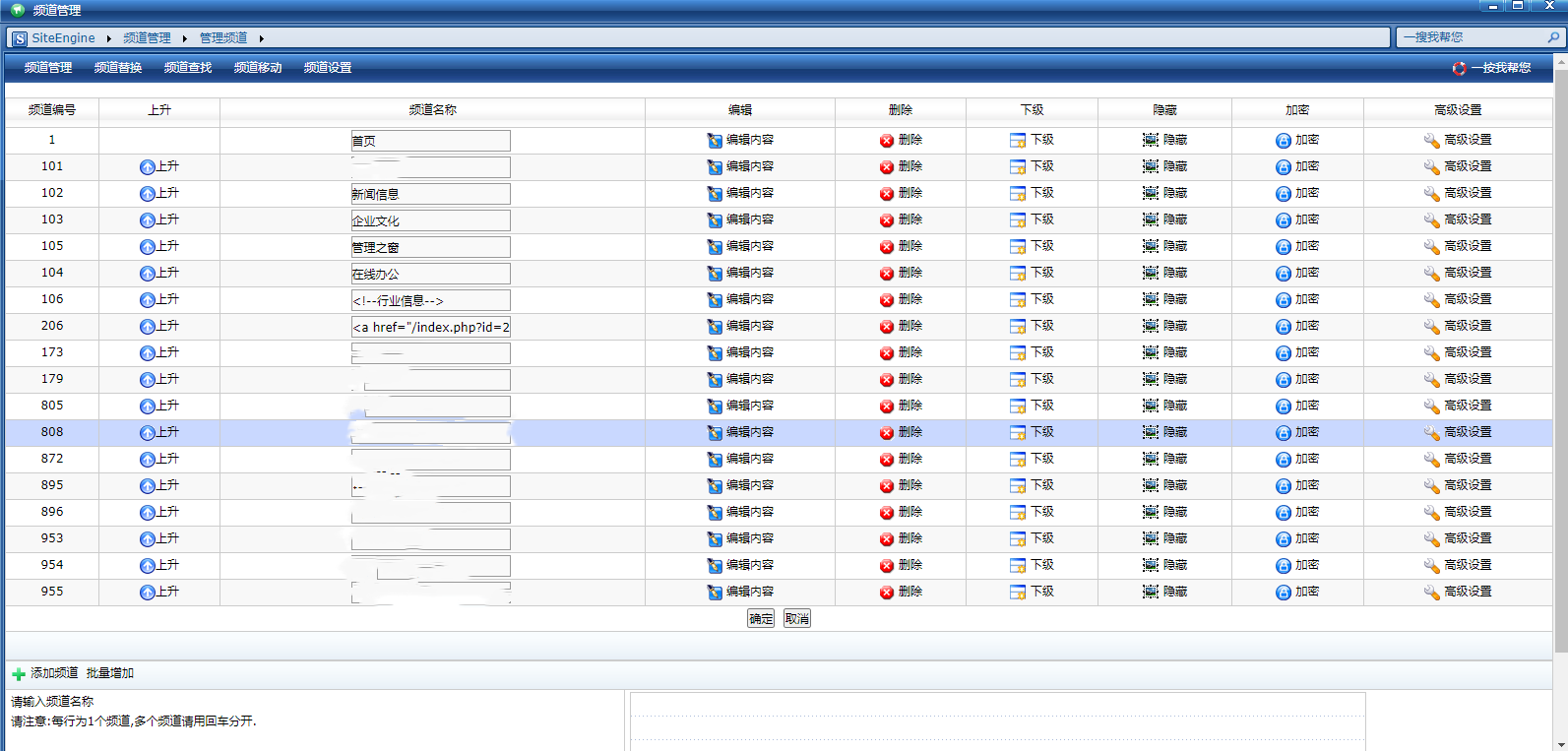
Task: Click the 高级设置 column header
Action: (1458, 110)
